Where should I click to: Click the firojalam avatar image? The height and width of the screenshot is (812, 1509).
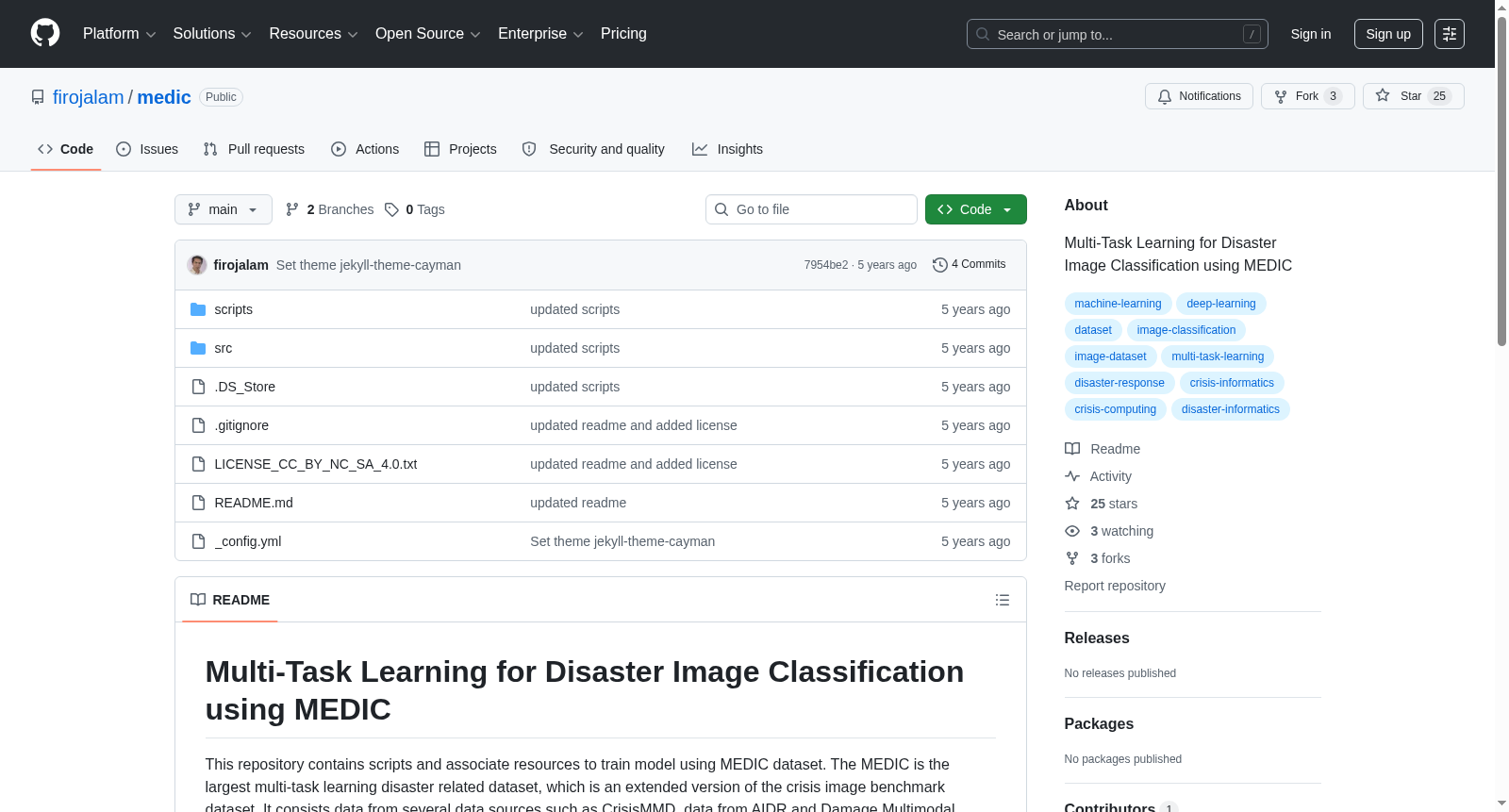click(197, 265)
